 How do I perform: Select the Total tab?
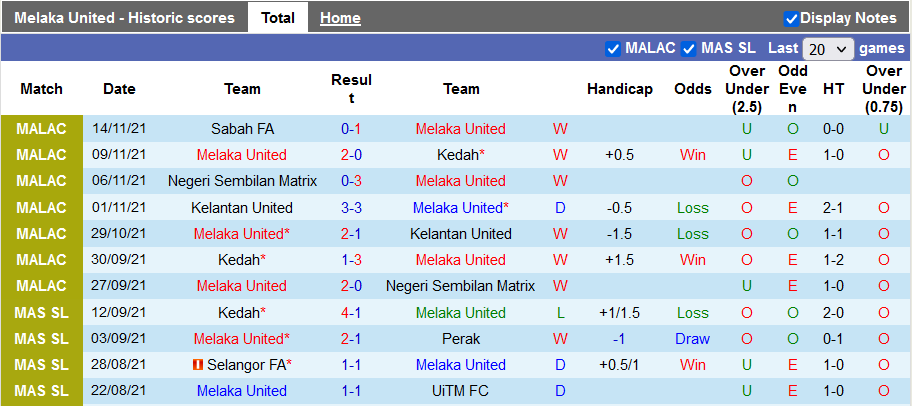(x=278, y=18)
